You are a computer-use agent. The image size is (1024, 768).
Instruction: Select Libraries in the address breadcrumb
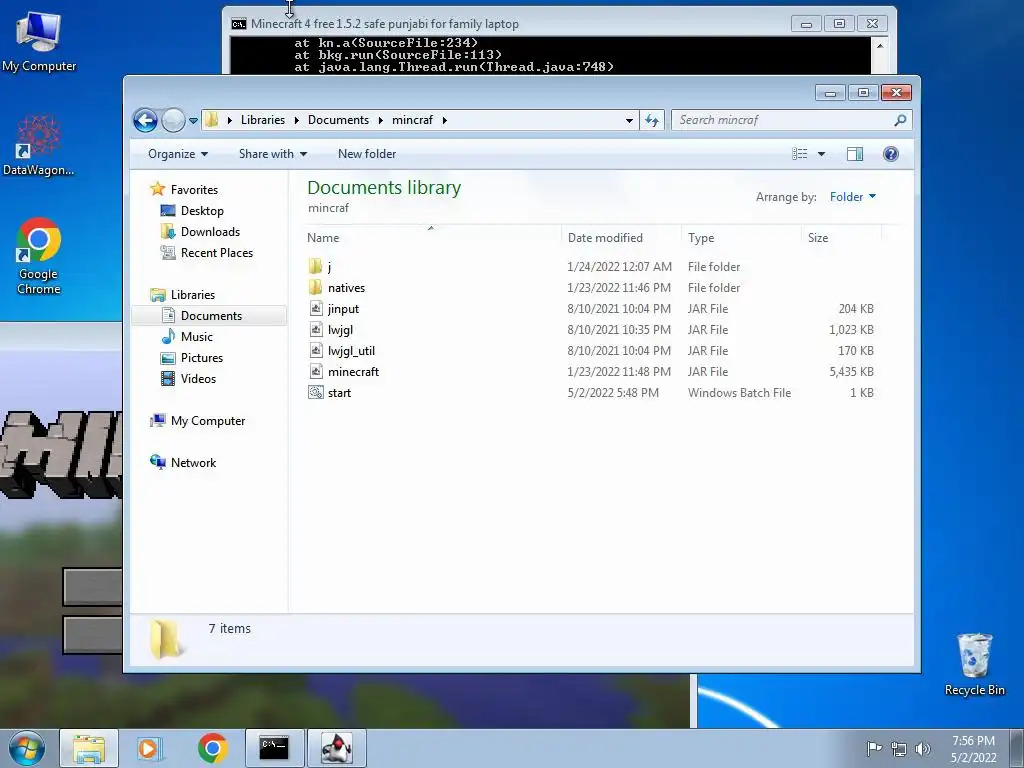(x=263, y=120)
